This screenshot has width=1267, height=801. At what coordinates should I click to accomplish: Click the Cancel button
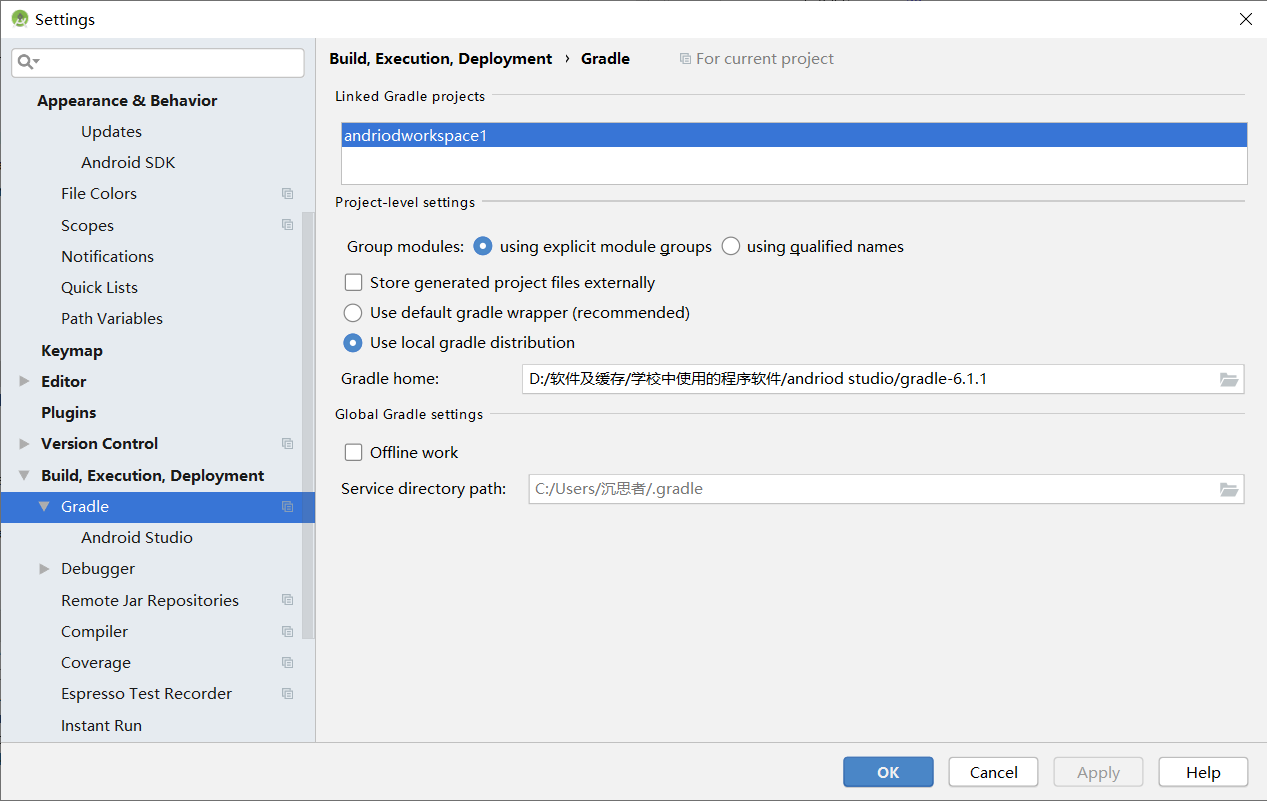point(994,772)
